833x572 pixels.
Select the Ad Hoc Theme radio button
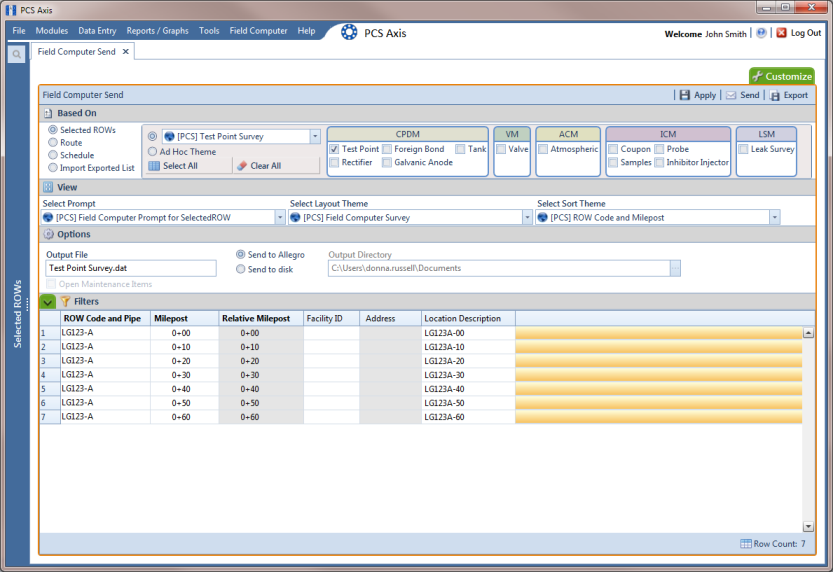click(x=152, y=151)
